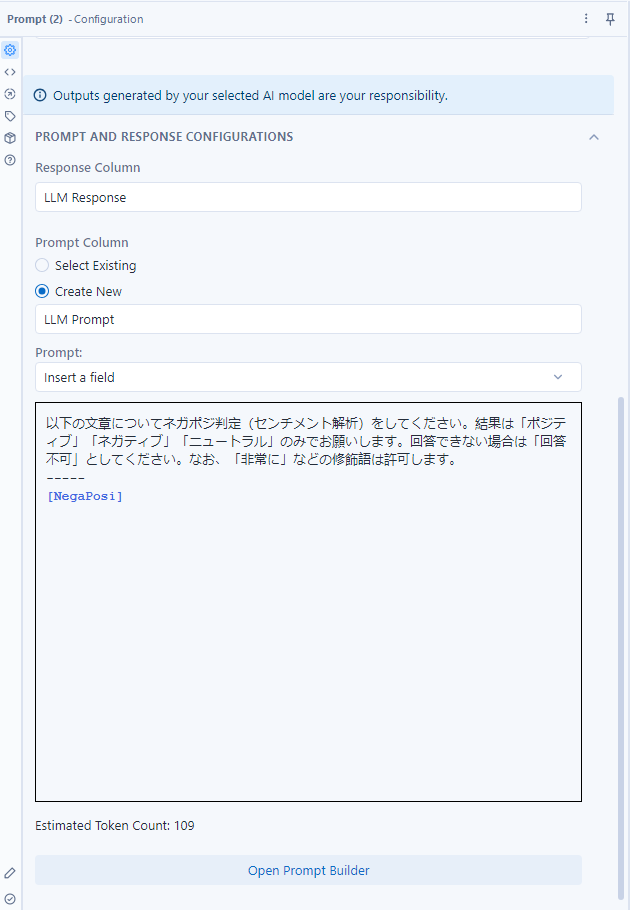Open the three-dot options menu
630x910 pixels.
click(x=586, y=19)
